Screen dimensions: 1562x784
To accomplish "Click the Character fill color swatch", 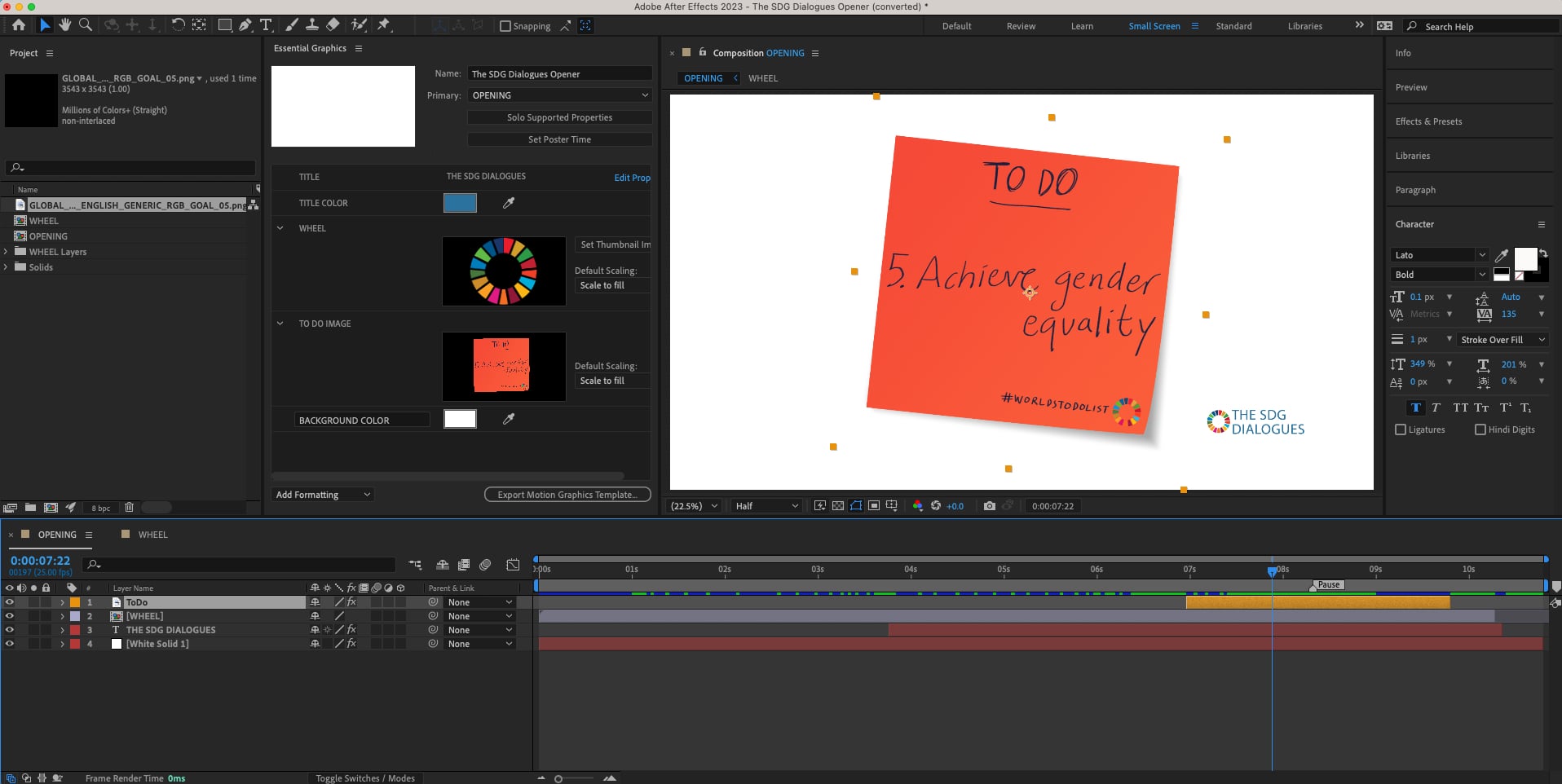I will tap(1525, 259).
